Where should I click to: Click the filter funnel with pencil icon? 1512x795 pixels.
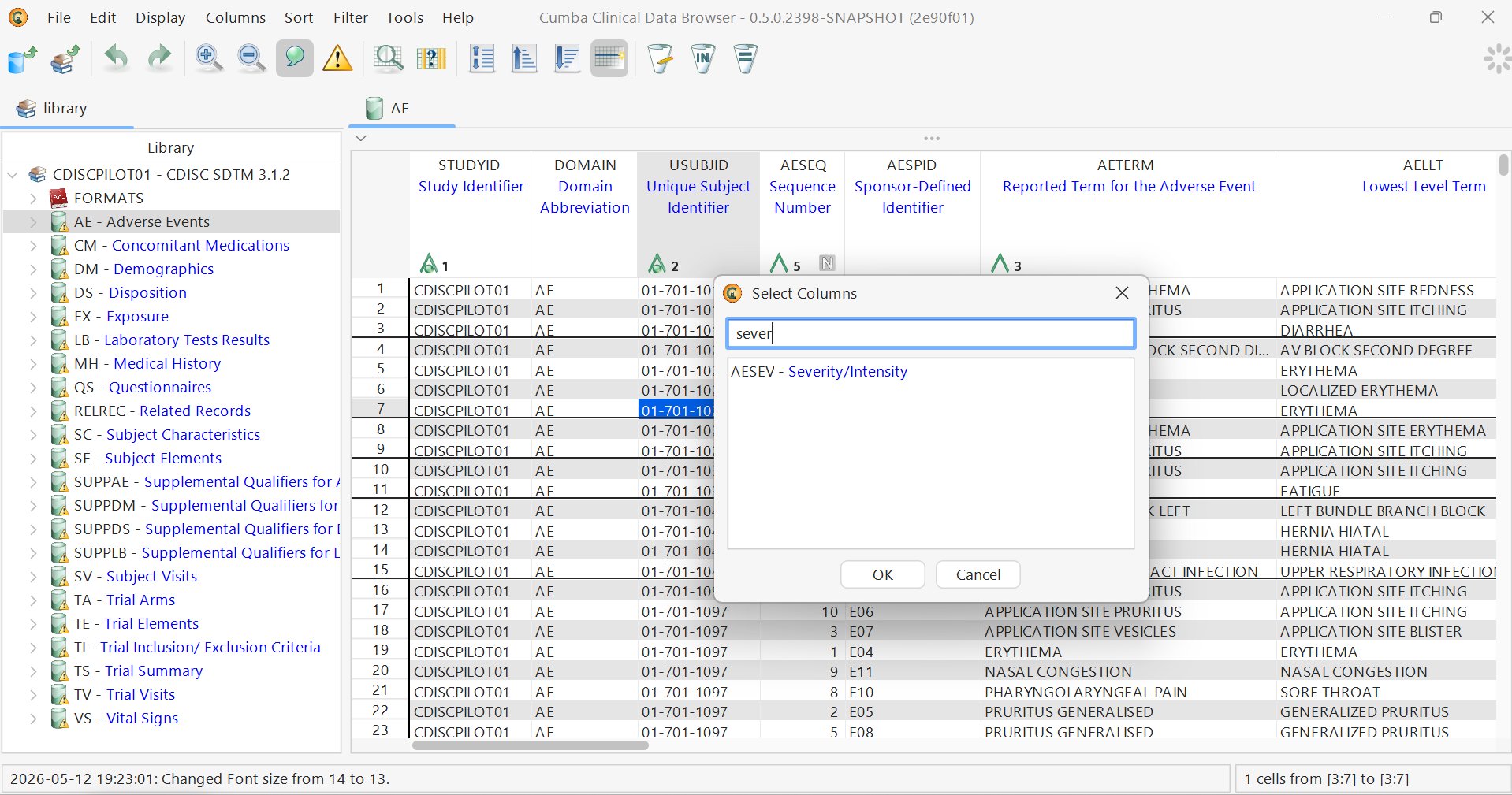660,58
